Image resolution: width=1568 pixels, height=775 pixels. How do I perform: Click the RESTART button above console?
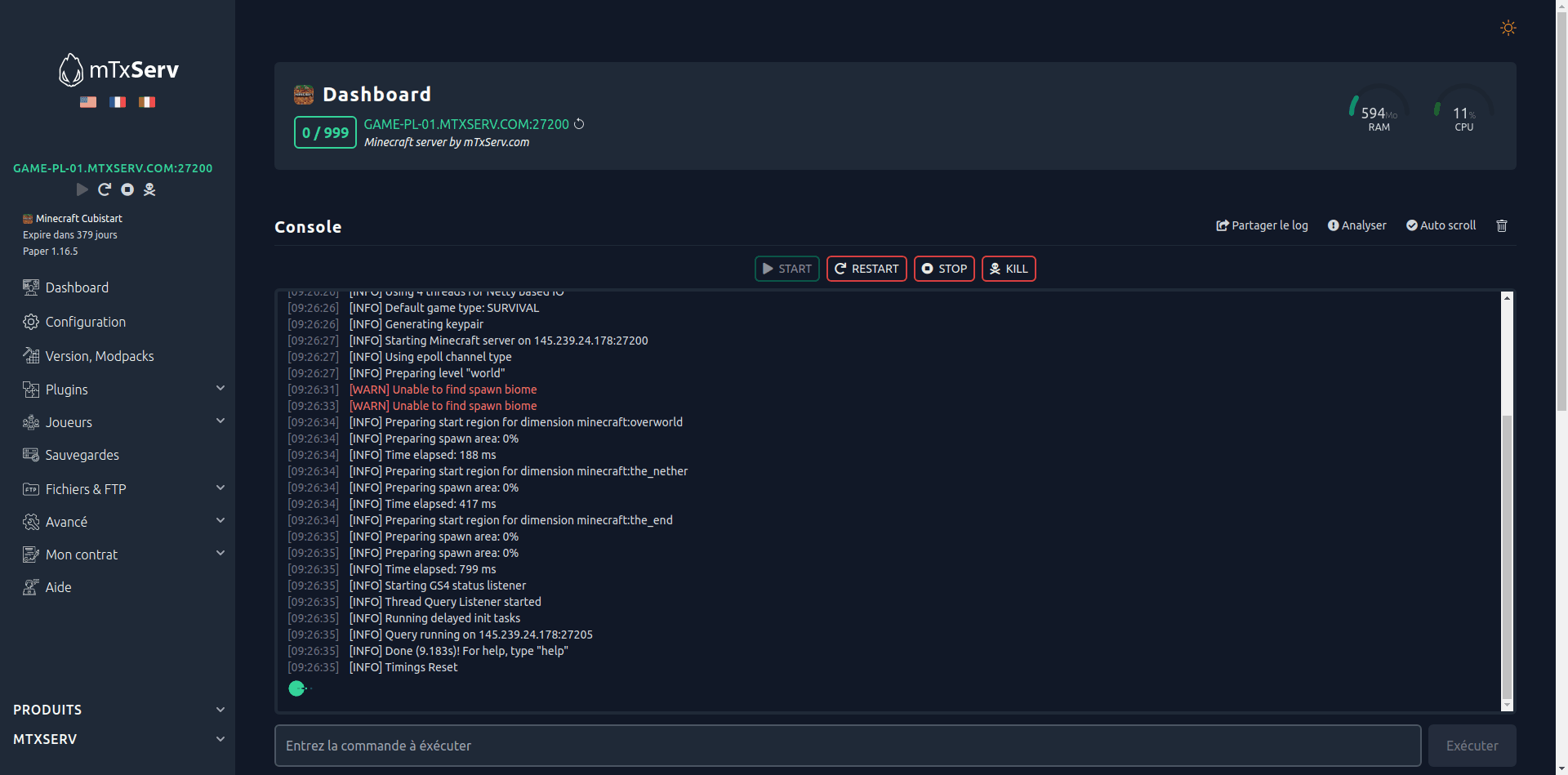click(x=866, y=269)
